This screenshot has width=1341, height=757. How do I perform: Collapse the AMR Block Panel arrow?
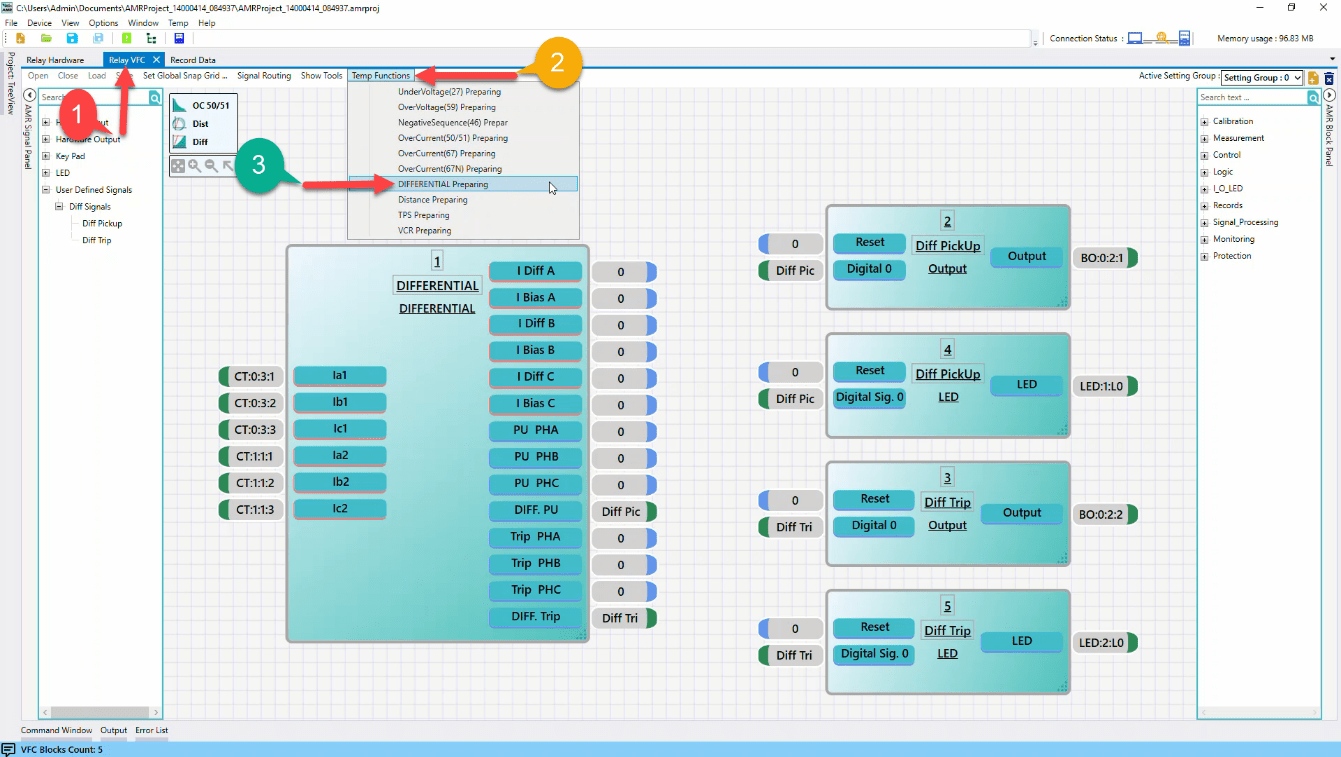coord(1329,95)
